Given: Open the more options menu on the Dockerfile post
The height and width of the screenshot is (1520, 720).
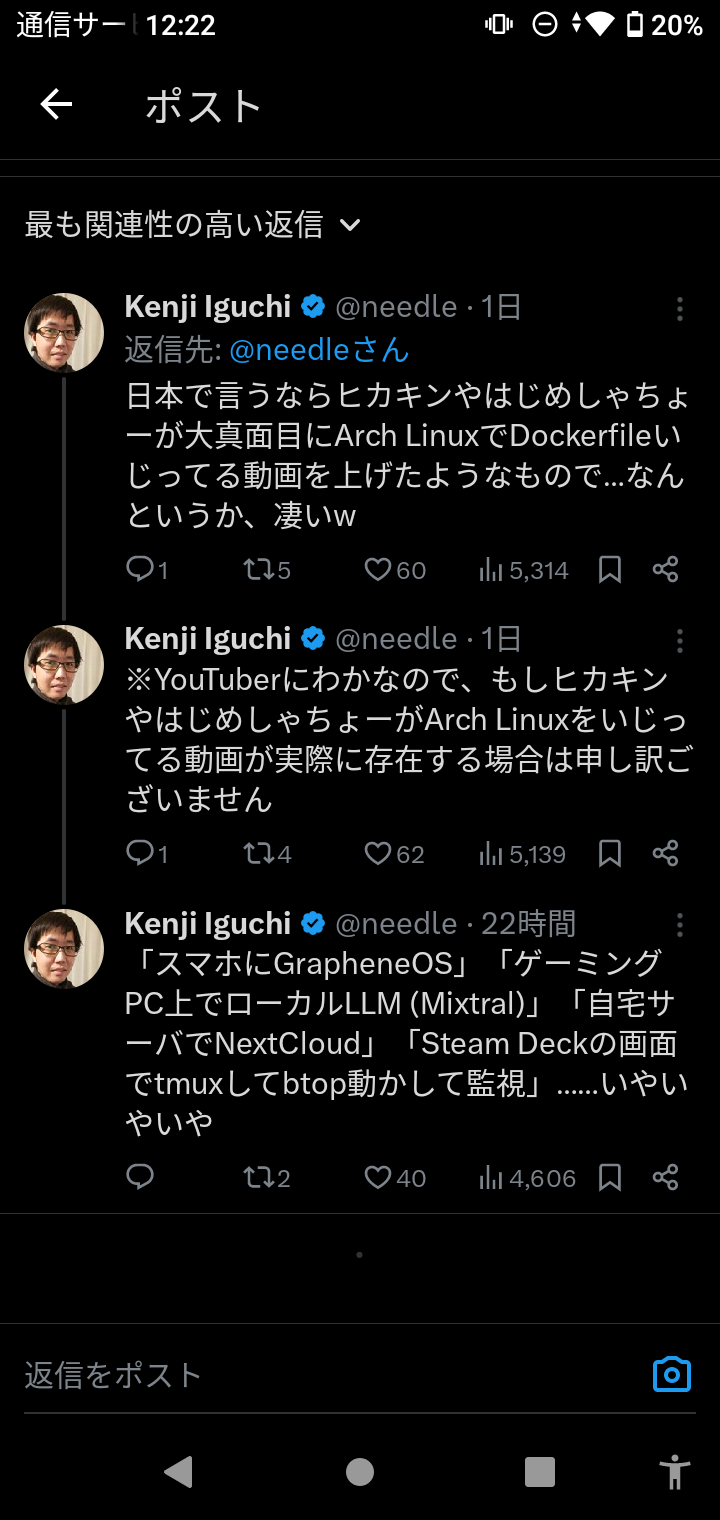Looking at the screenshot, I should coord(679,308).
